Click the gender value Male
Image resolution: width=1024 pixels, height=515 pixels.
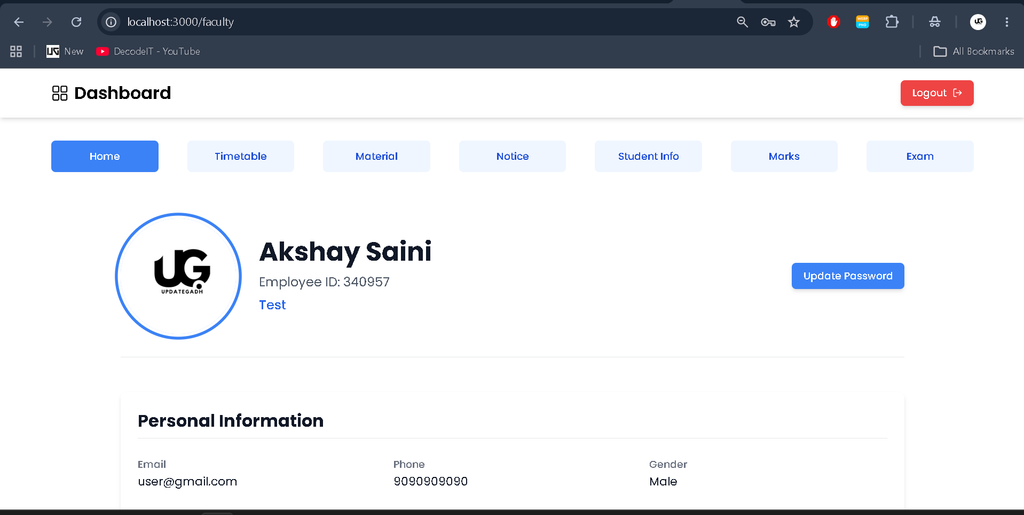pyautogui.click(x=663, y=482)
